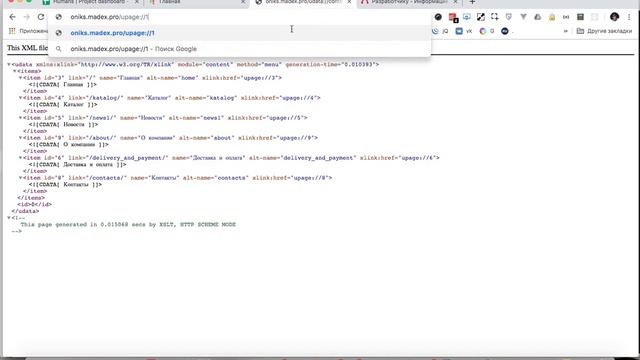Click the 'Контакты' CDATA text line
Image resolution: width=640 pixels, height=360 pixels.
(65, 184)
